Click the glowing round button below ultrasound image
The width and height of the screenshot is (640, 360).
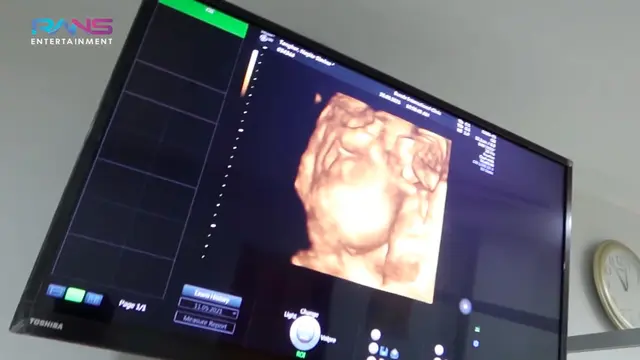[x=465, y=306]
